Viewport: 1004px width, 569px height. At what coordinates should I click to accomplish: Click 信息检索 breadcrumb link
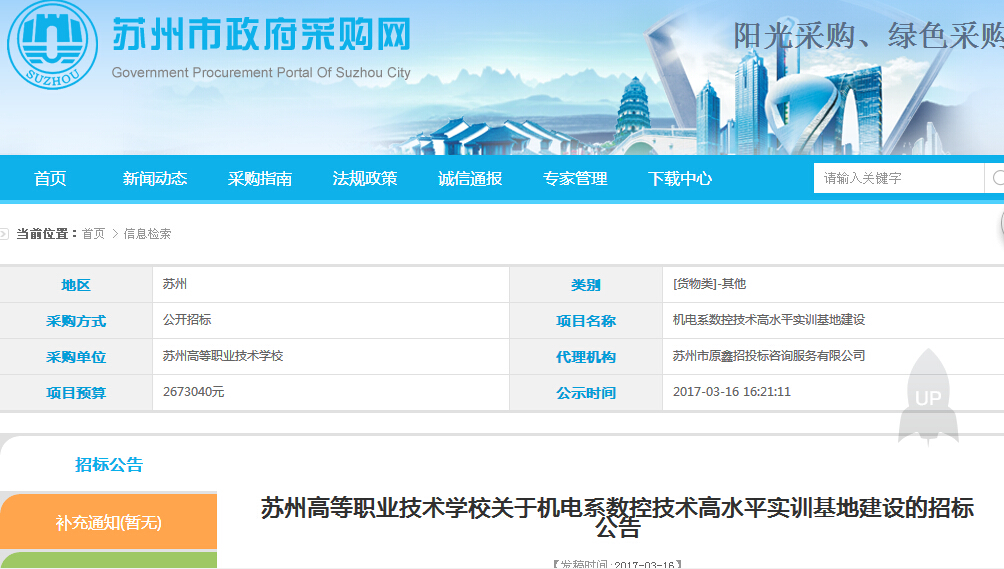147,234
